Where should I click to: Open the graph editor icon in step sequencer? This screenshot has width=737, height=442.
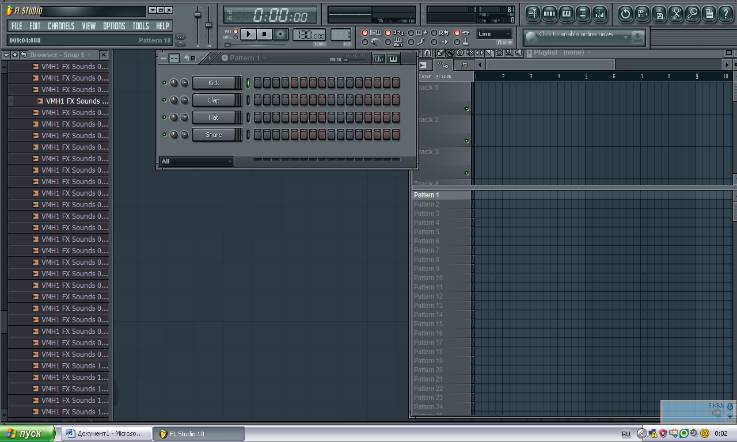coord(380,58)
